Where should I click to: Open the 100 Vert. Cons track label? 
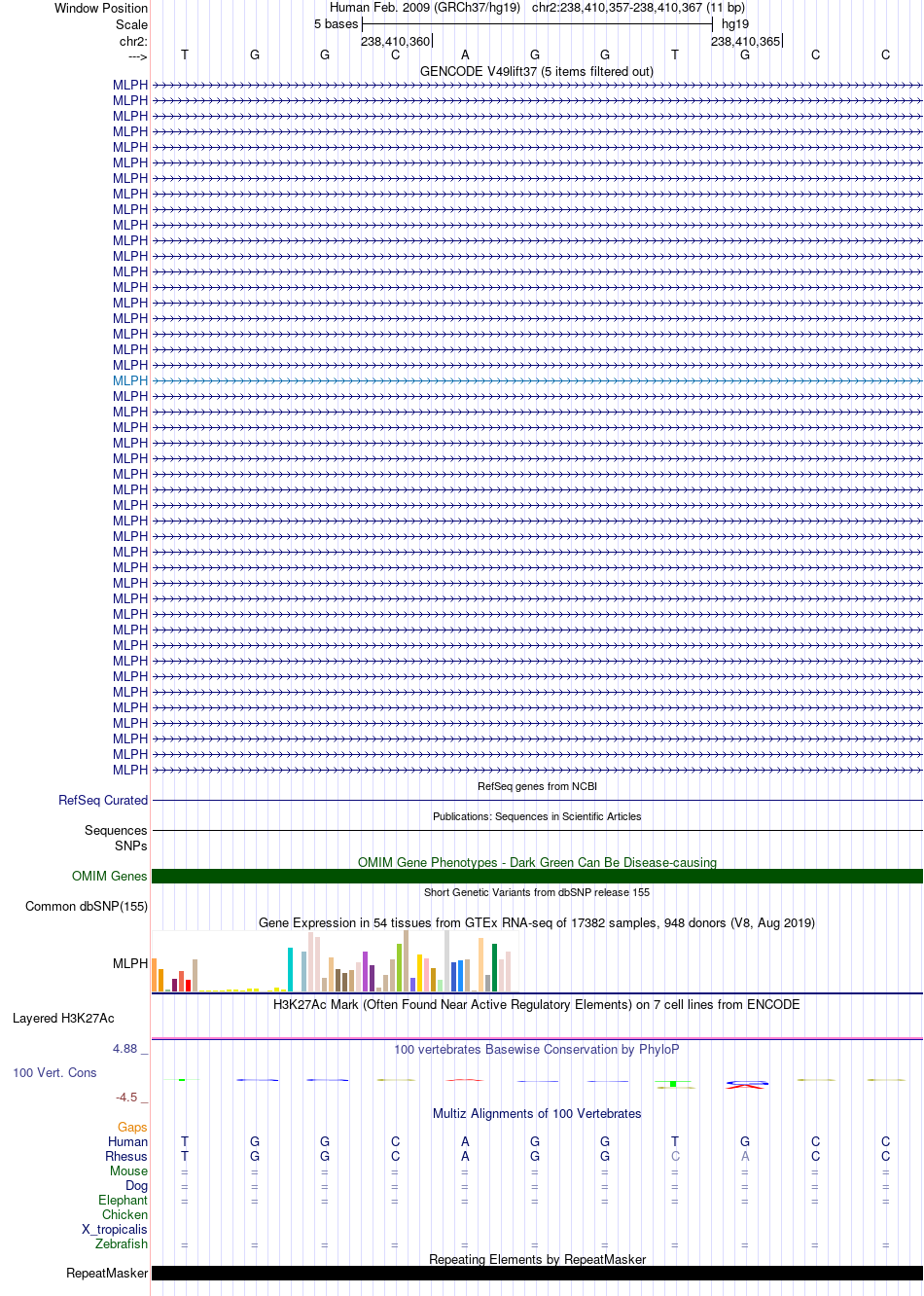tap(54, 1073)
